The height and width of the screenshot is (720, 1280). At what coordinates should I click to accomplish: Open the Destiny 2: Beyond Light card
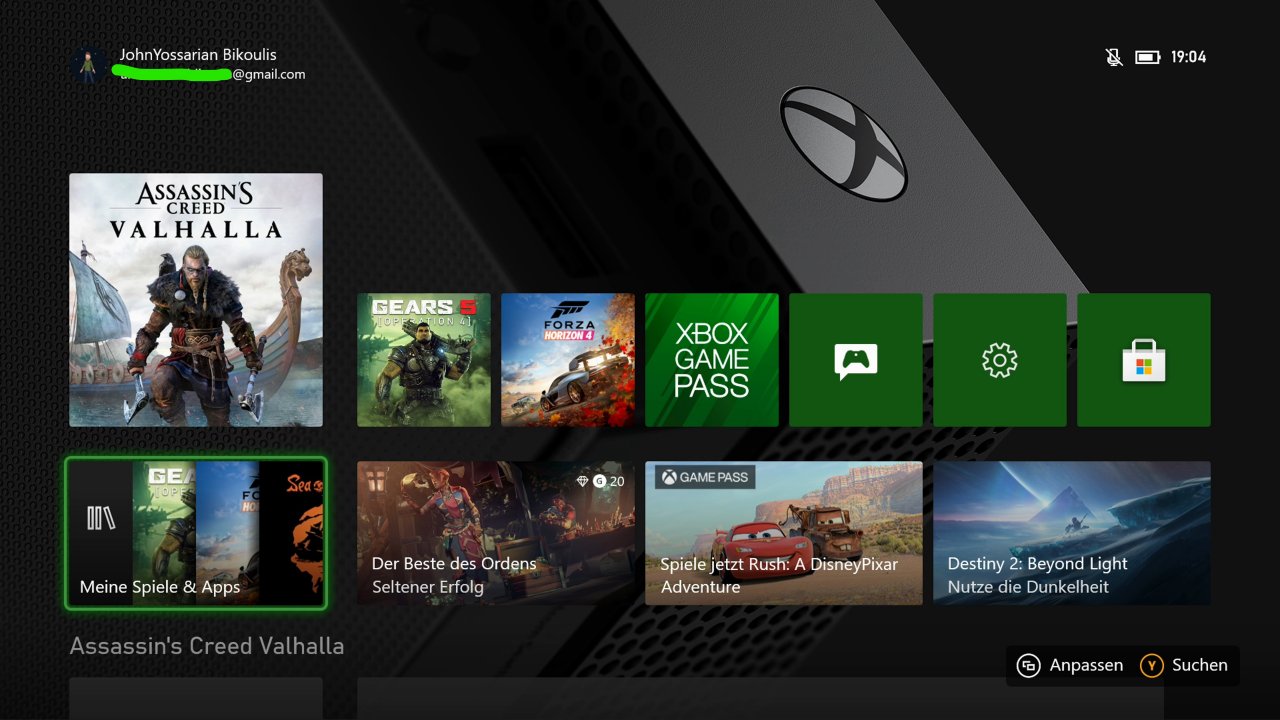coord(1072,533)
